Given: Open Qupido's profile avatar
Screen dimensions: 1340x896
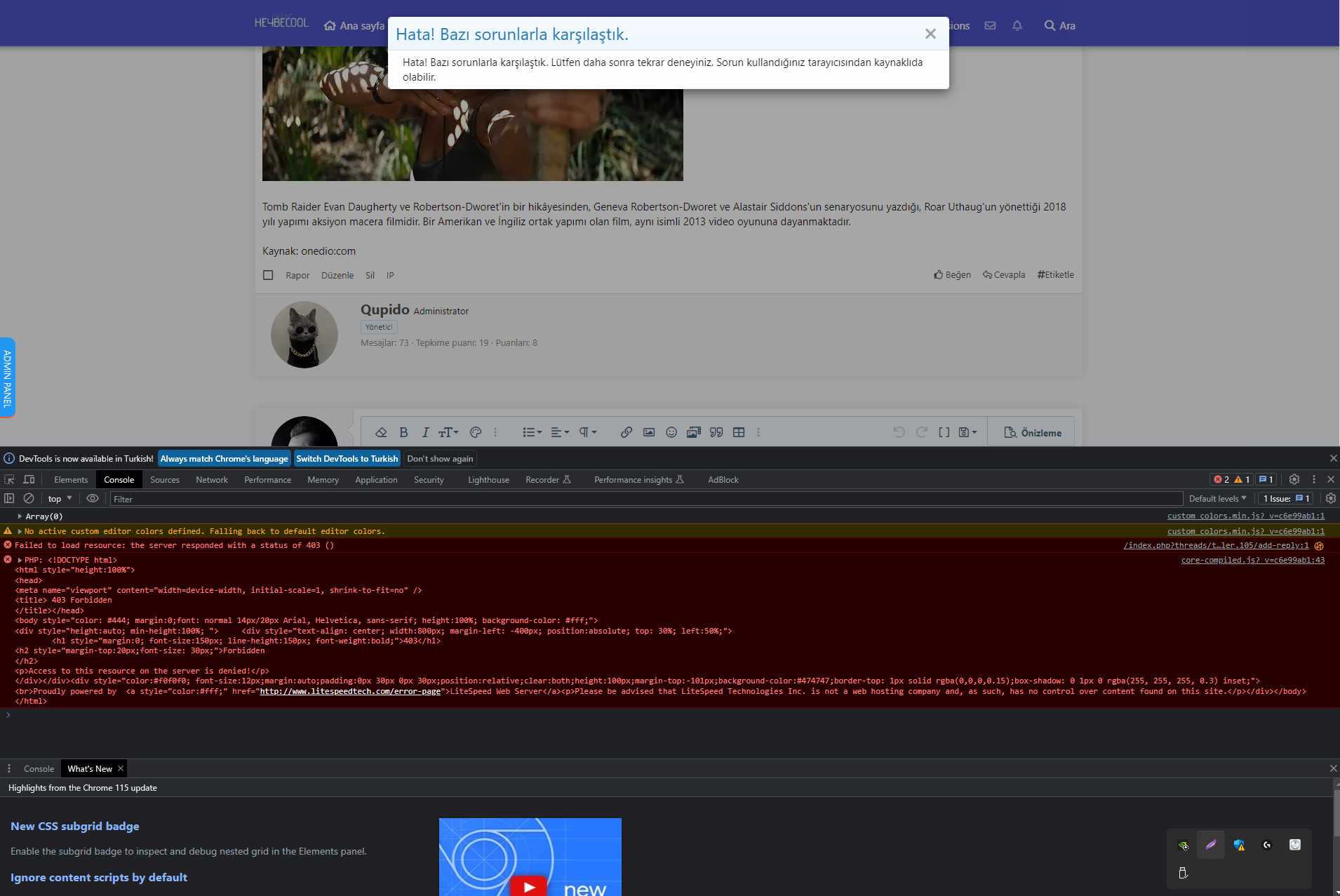Looking at the screenshot, I should tap(304, 335).
